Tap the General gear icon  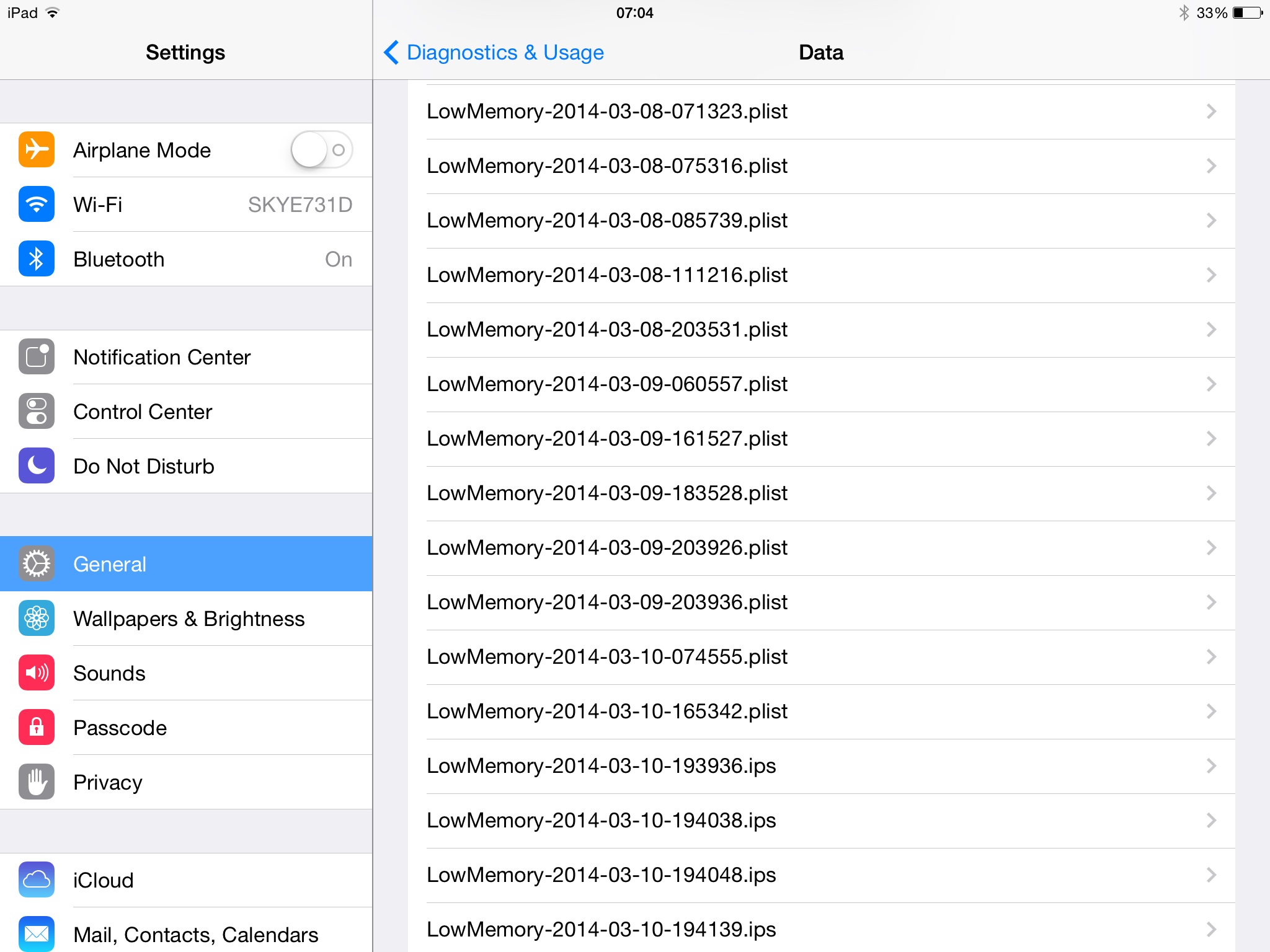(37, 564)
